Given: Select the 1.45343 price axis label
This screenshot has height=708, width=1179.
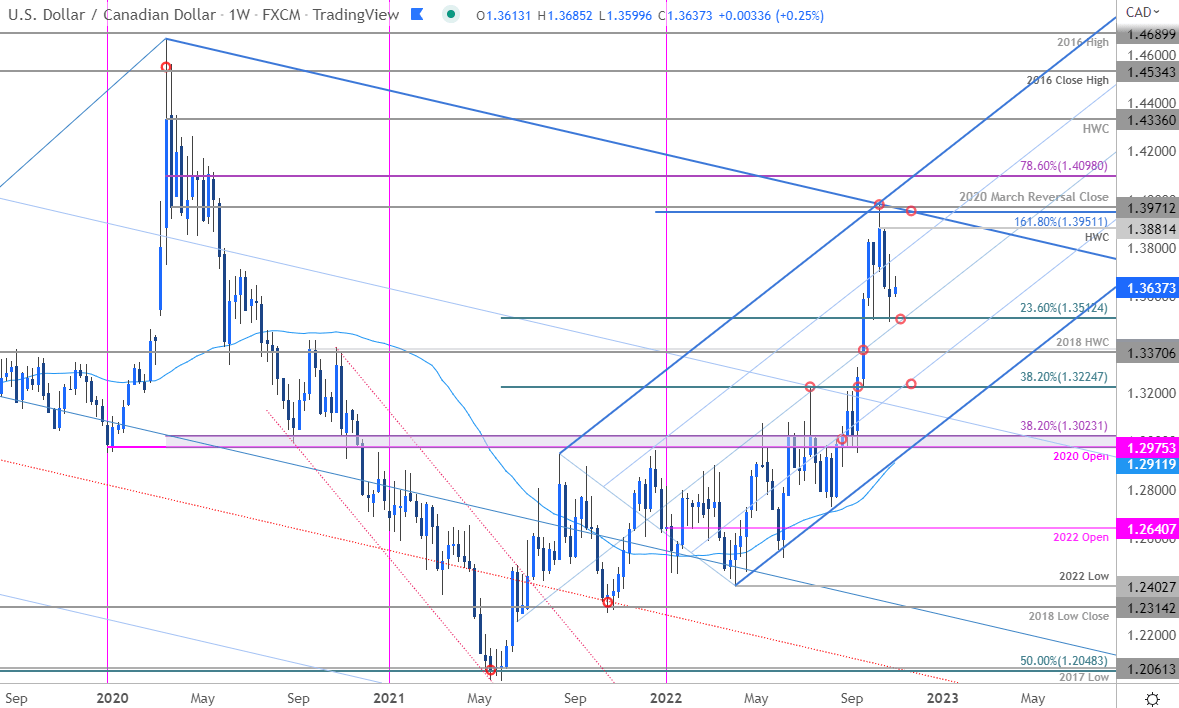Looking at the screenshot, I should click(x=1147, y=71).
